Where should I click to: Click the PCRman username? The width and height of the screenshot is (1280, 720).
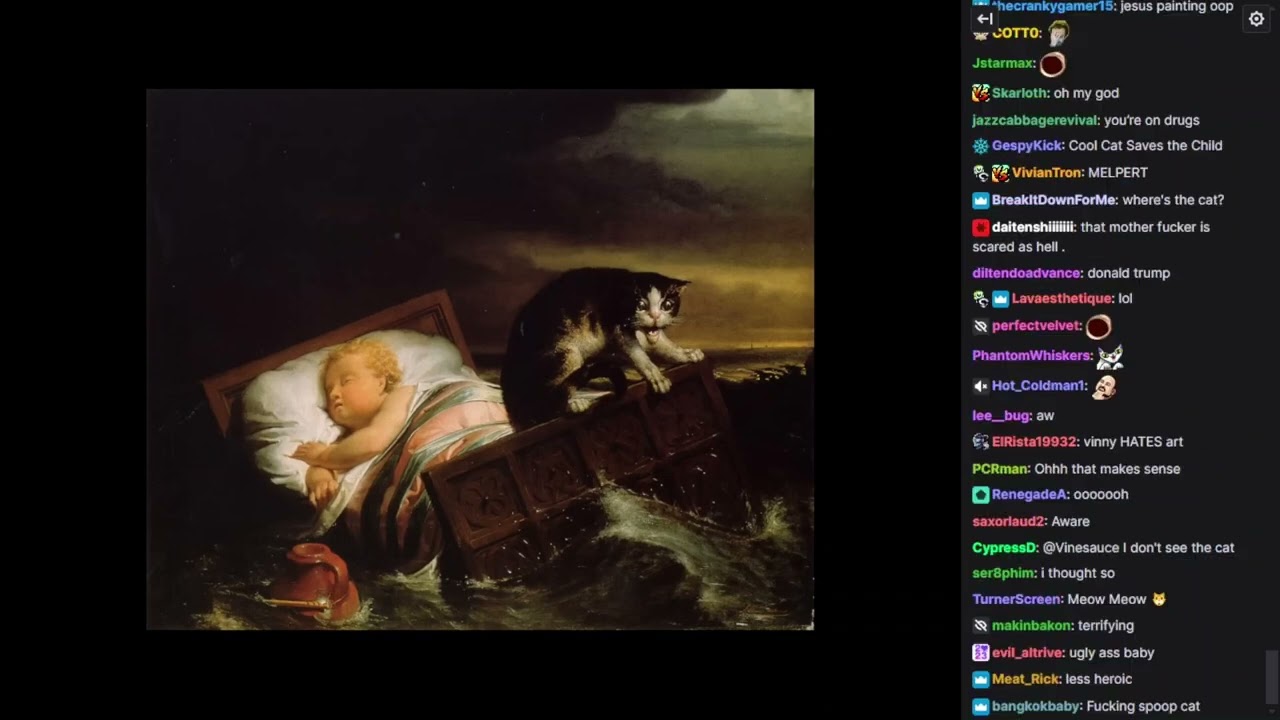pos(1000,469)
